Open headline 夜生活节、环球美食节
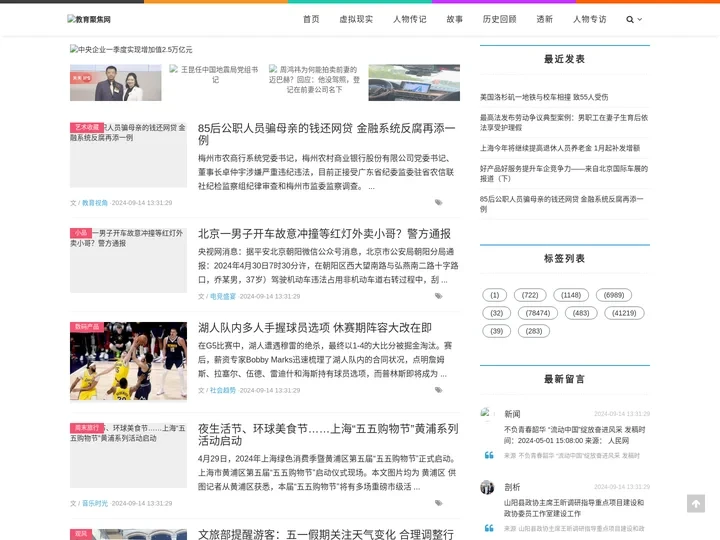 click(328, 435)
